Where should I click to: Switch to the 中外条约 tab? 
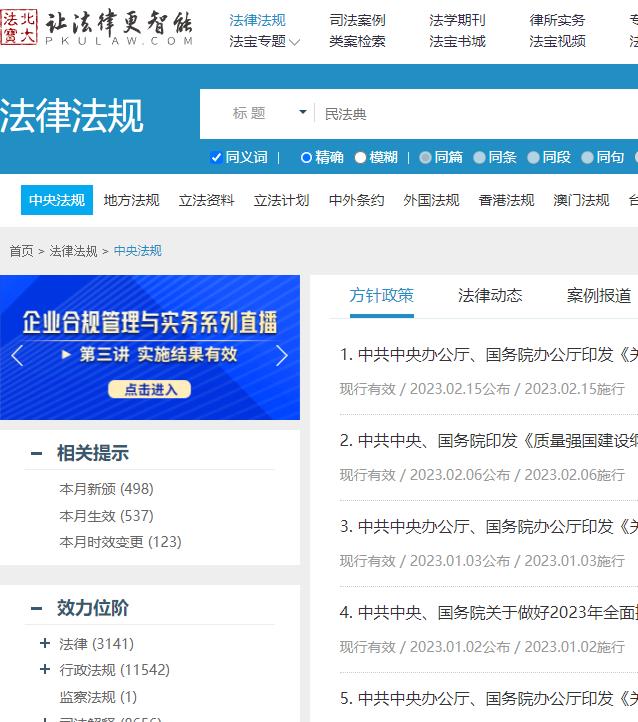coord(357,200)
